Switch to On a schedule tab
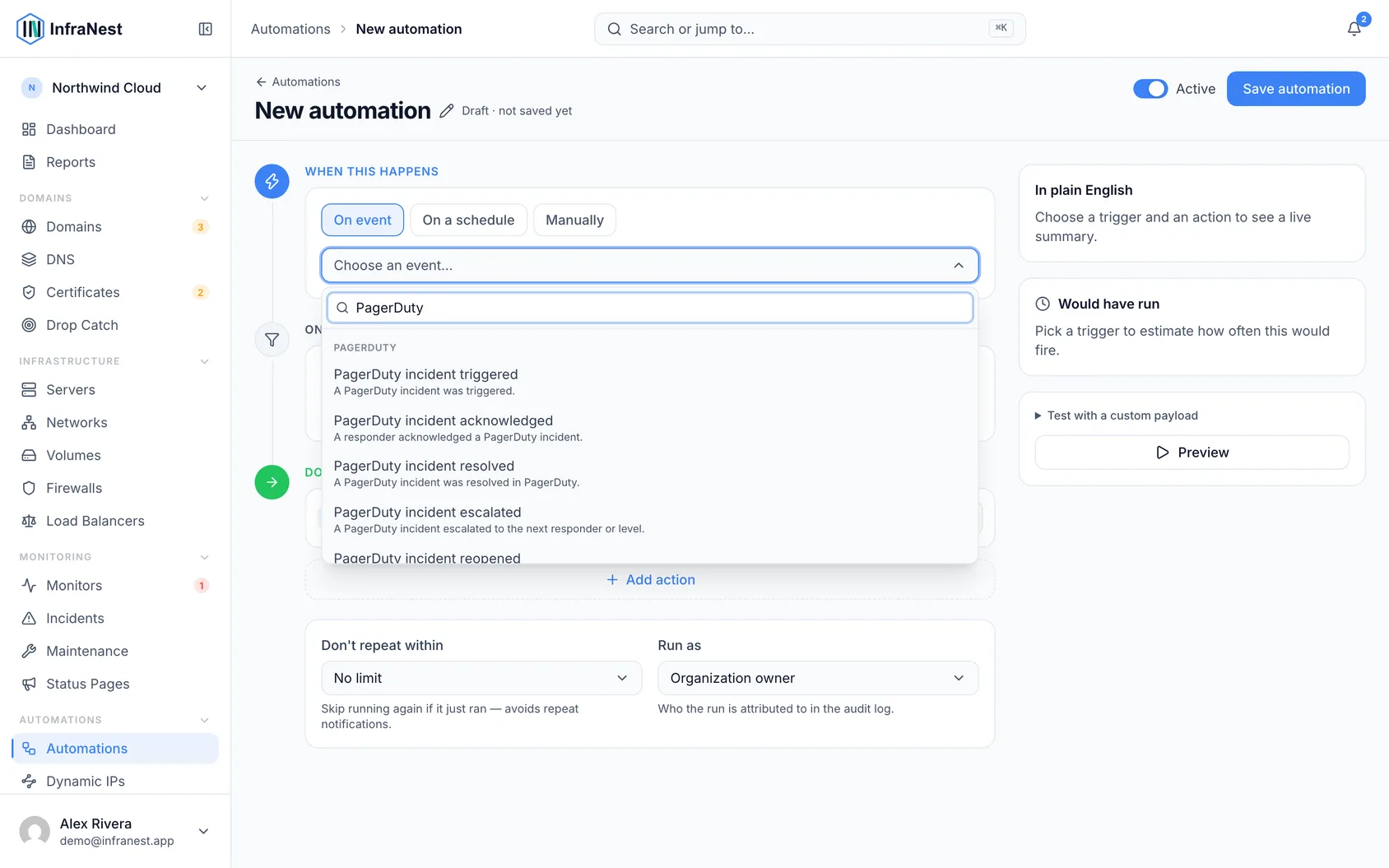Image resolution: width=1389 pixels, height=868 pixels. pos(468,220)
